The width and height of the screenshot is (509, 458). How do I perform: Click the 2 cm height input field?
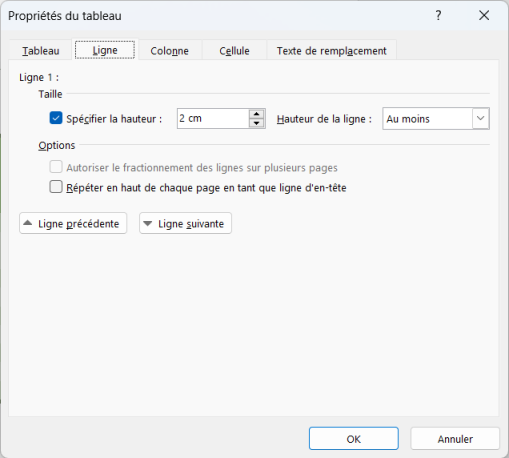(x=213, y=118)
